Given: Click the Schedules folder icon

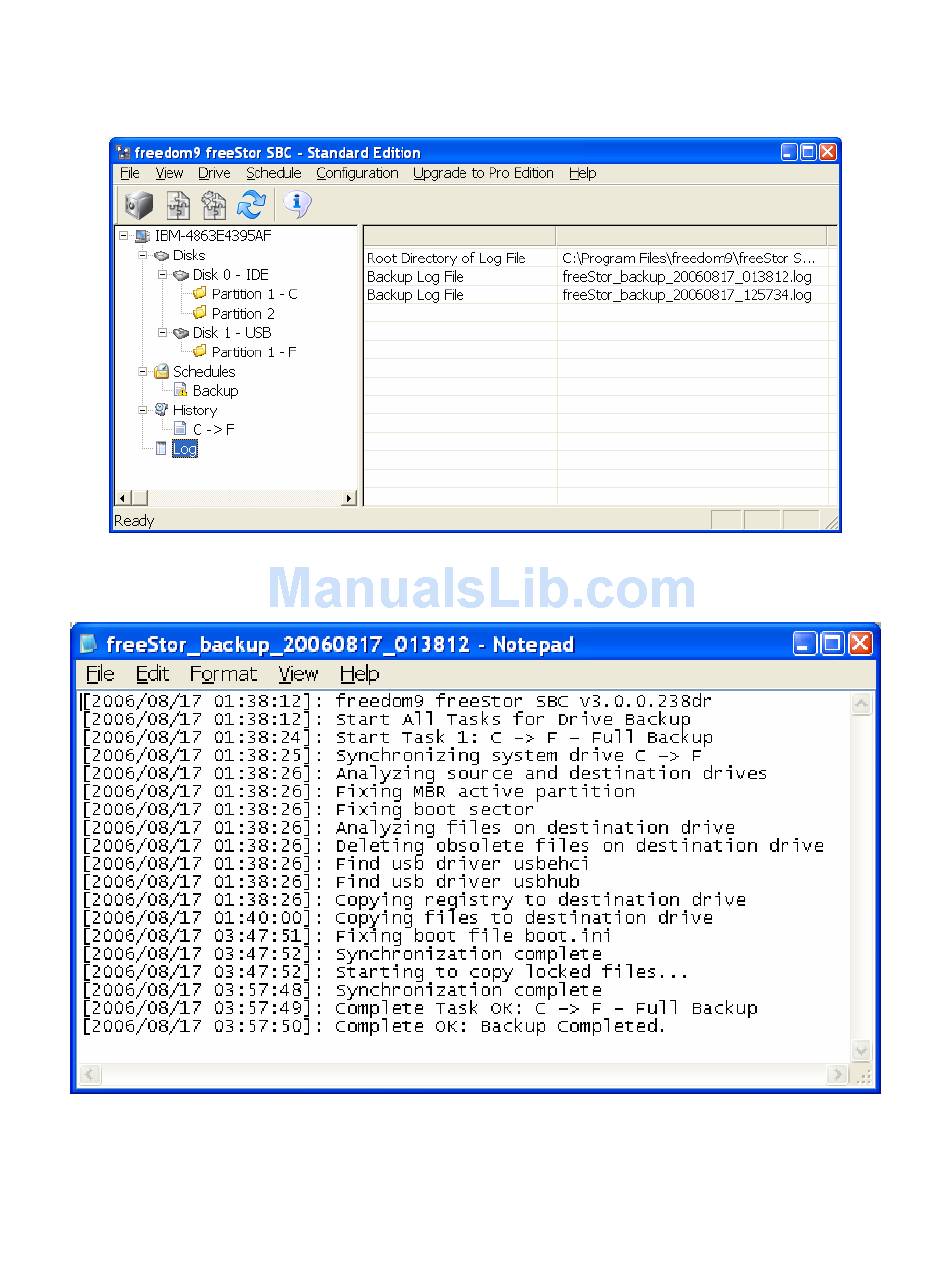Looking at the screenshot, I should [x=162, y=371].
